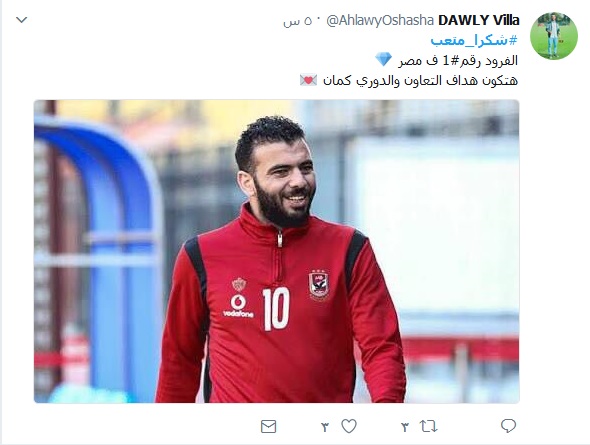Click the tweet line الفرود رقم#1 ف مصر
Screen dimensions: 590x445
pos(458,61)
